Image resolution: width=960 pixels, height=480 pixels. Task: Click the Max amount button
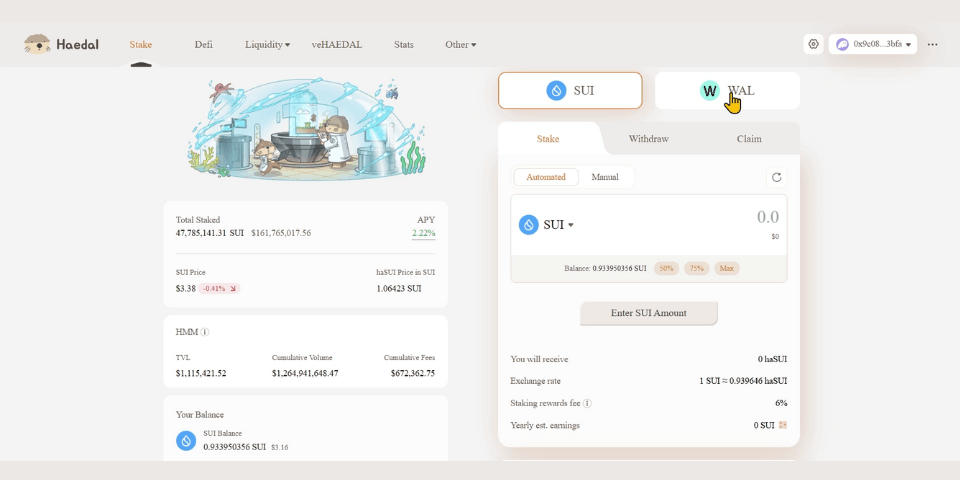coord(727,268)
